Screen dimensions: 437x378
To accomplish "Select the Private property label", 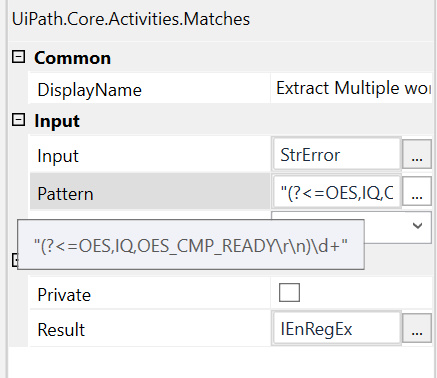I will coord(64,295).
